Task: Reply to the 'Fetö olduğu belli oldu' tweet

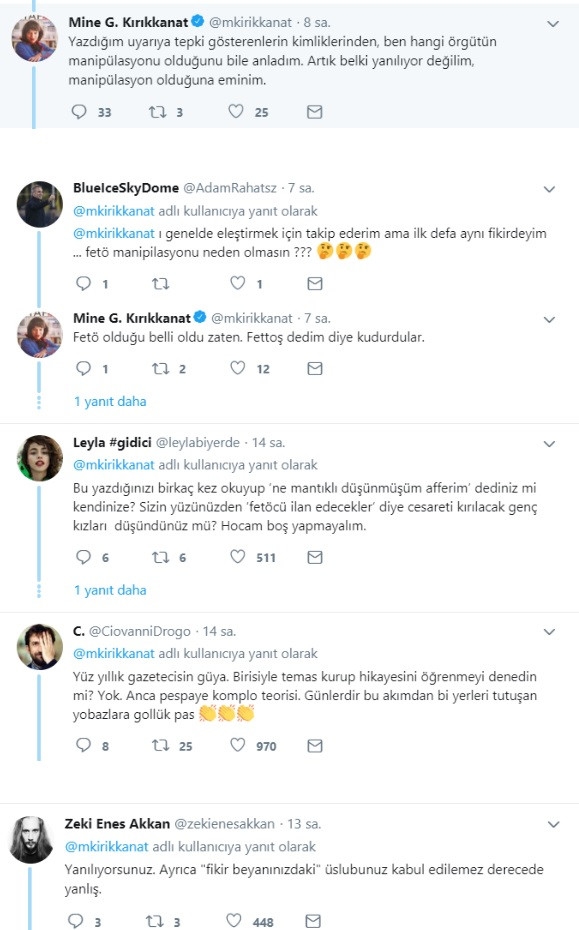Action: click(x=83, y=368)
